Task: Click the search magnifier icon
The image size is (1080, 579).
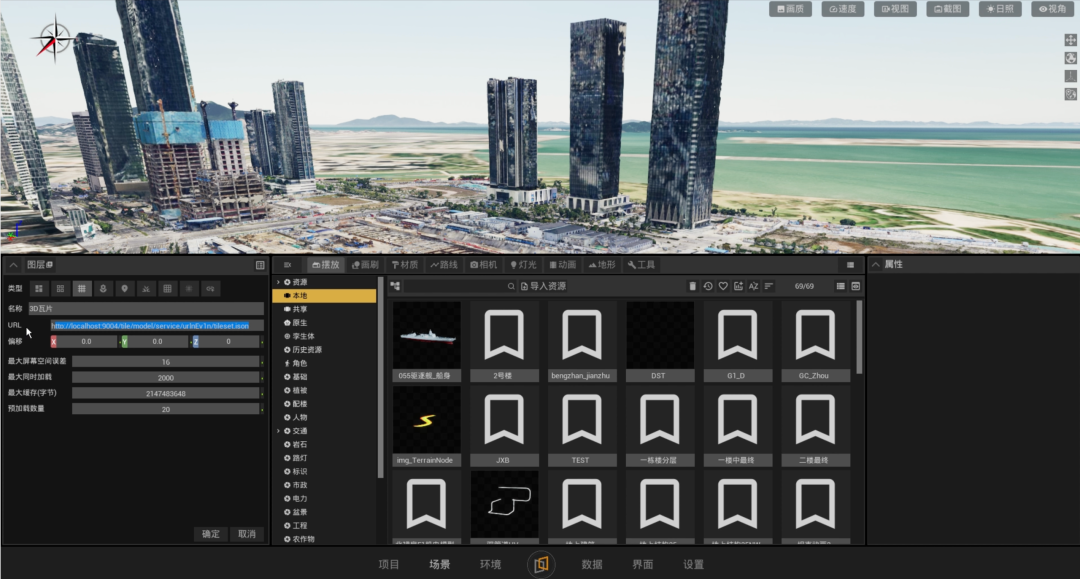Action: tap(511, 286)
